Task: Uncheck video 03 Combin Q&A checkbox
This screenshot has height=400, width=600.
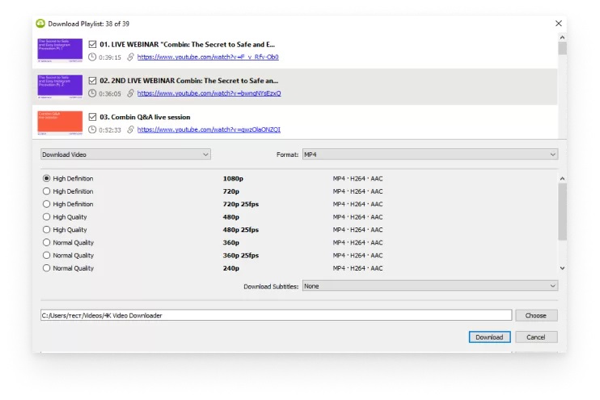Action: tap(92, 117)
